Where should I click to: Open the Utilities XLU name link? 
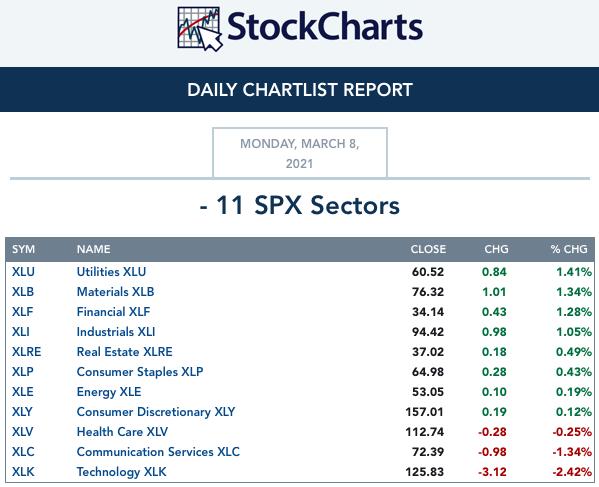[111, 272]
